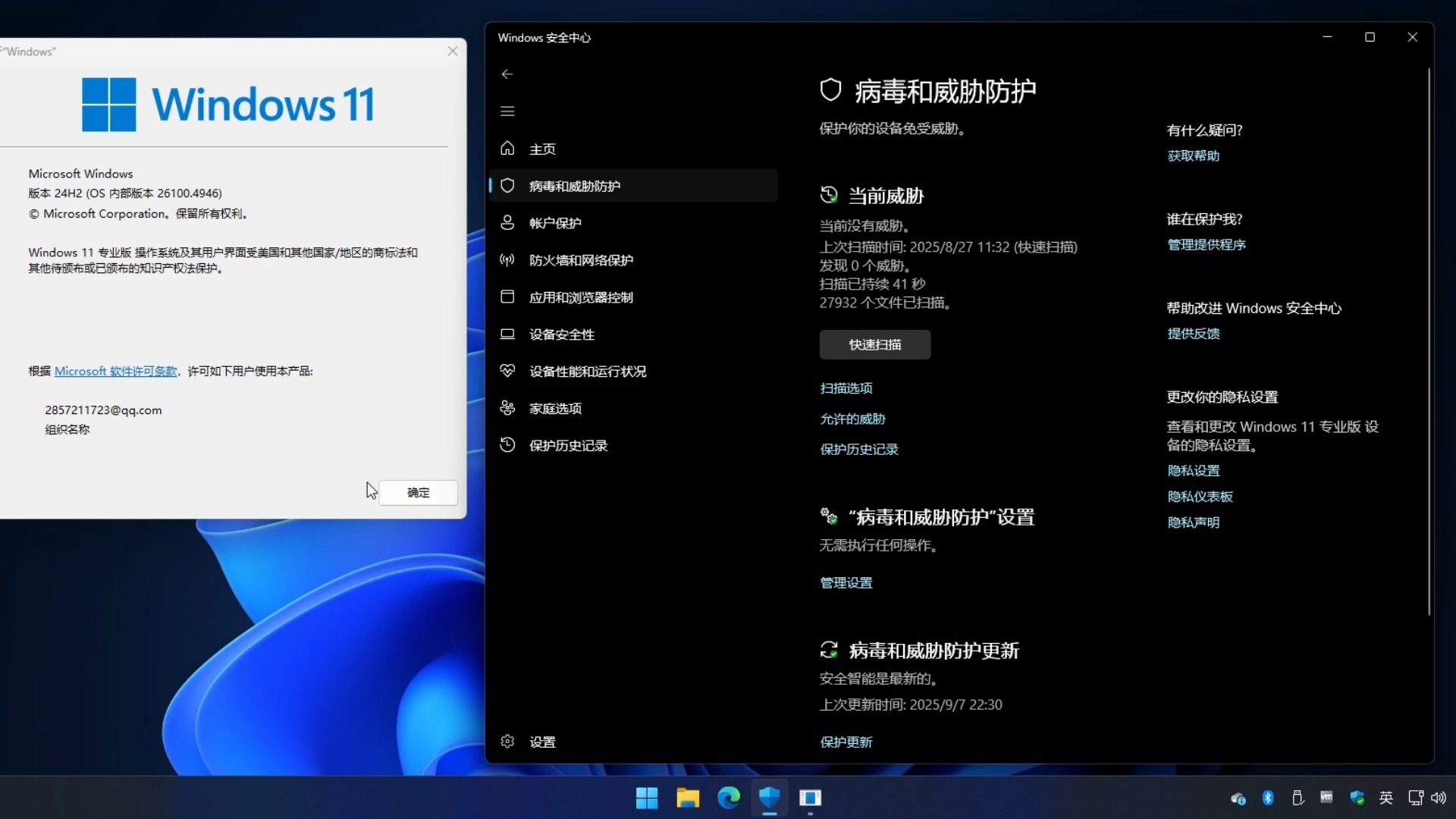Open network status tray icon
This screenshot has width=1456, height=819.
(1415, 798)
